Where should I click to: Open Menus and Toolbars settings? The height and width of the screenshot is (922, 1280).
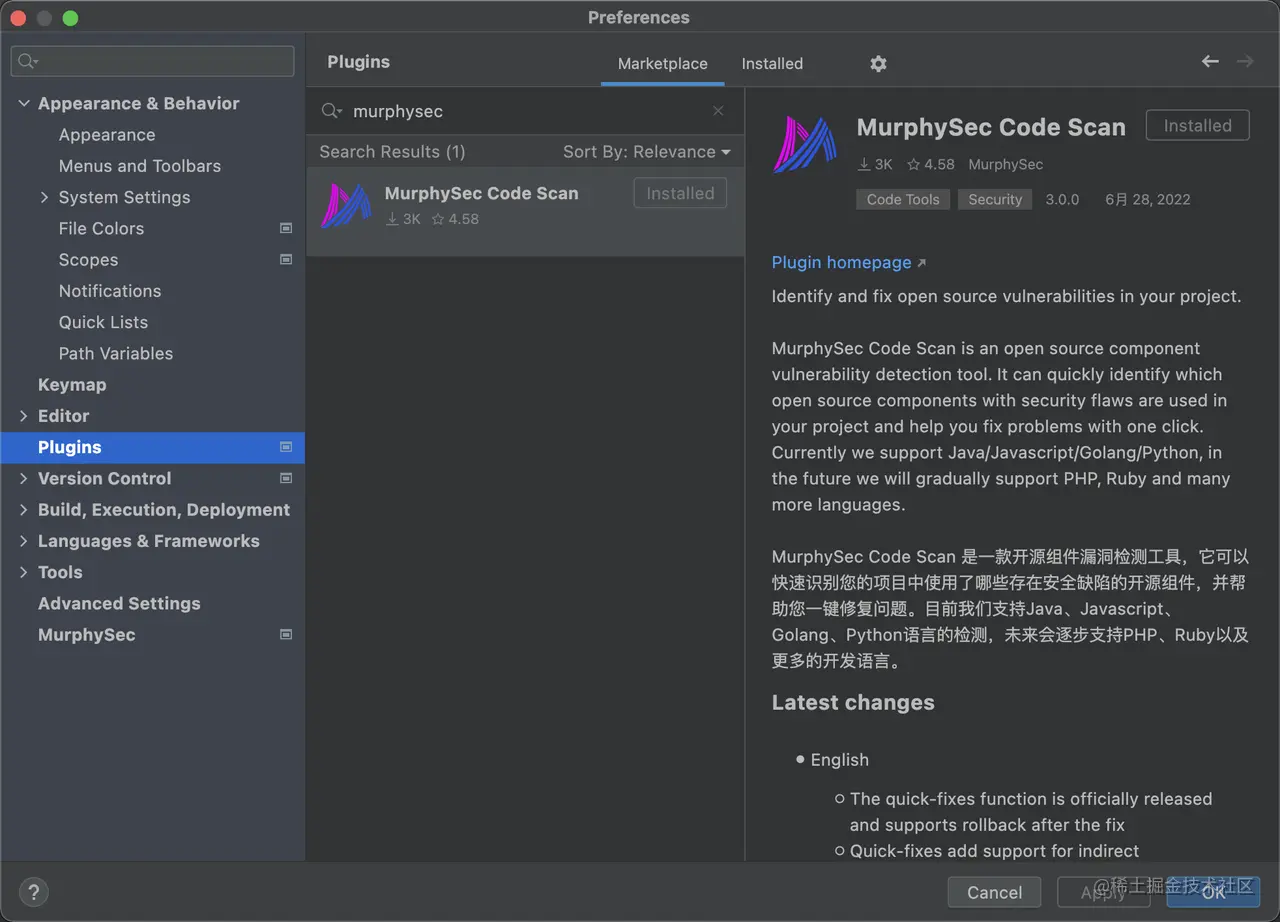[x=140, y=166]
